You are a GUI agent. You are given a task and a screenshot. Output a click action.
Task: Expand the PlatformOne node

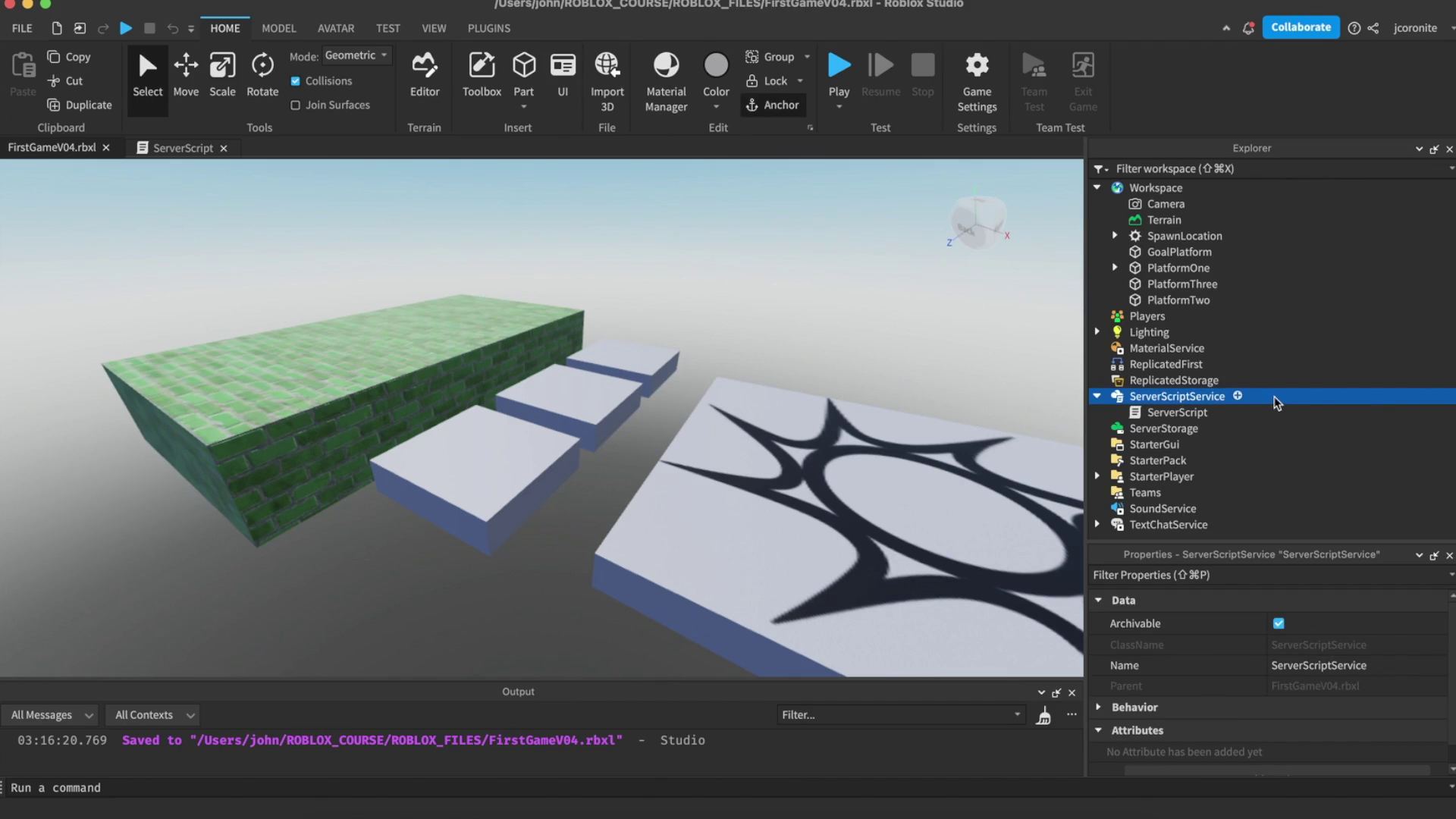pyautogui.click(x=1115, y=267)
